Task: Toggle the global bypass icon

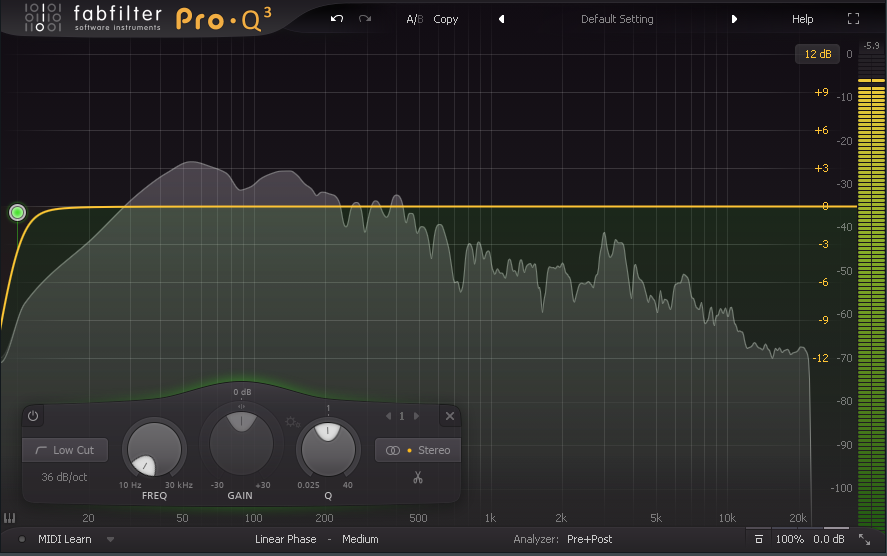Action: 759,539
